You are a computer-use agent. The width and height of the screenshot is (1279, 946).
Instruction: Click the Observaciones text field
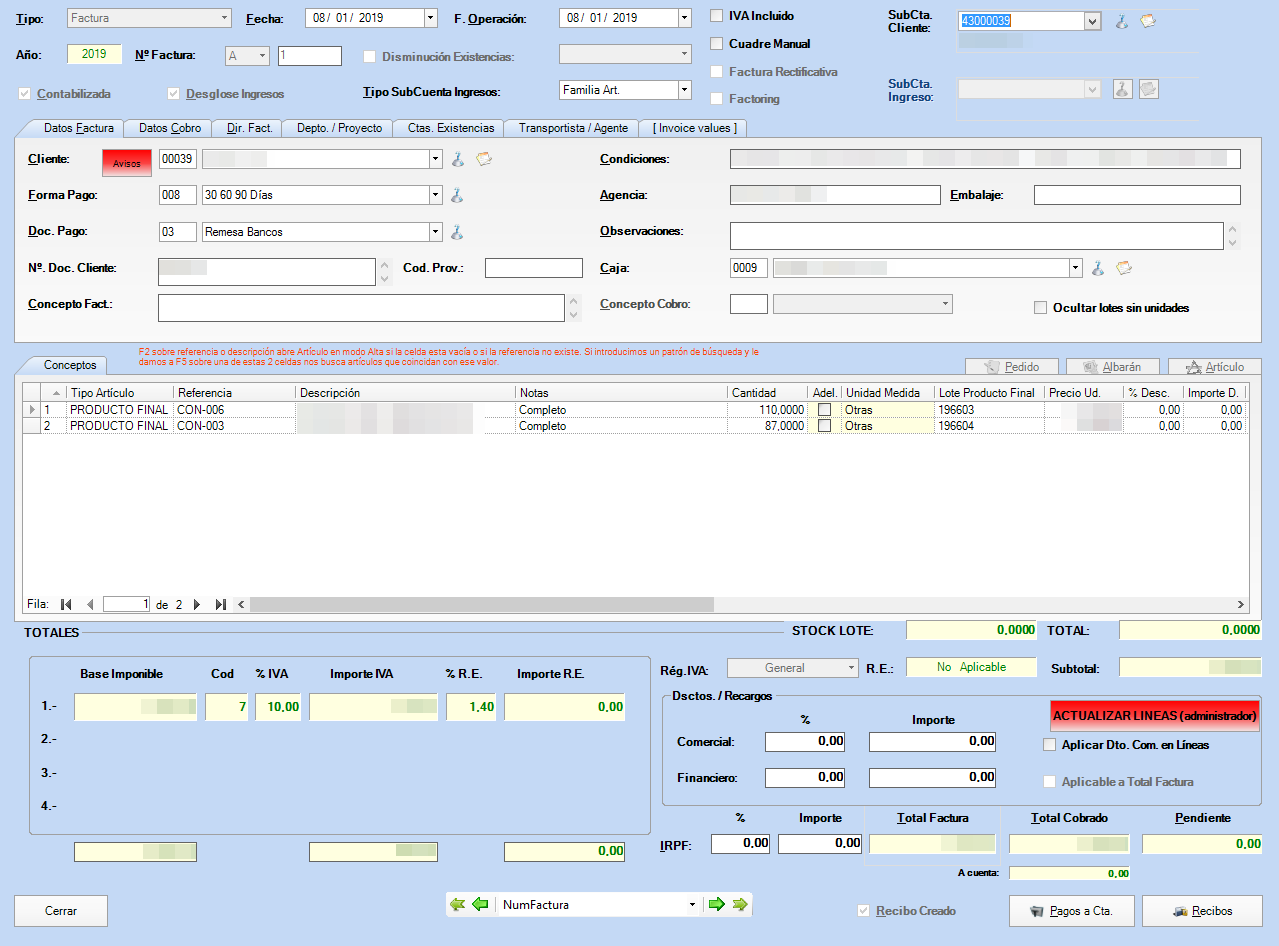[977, 236]
